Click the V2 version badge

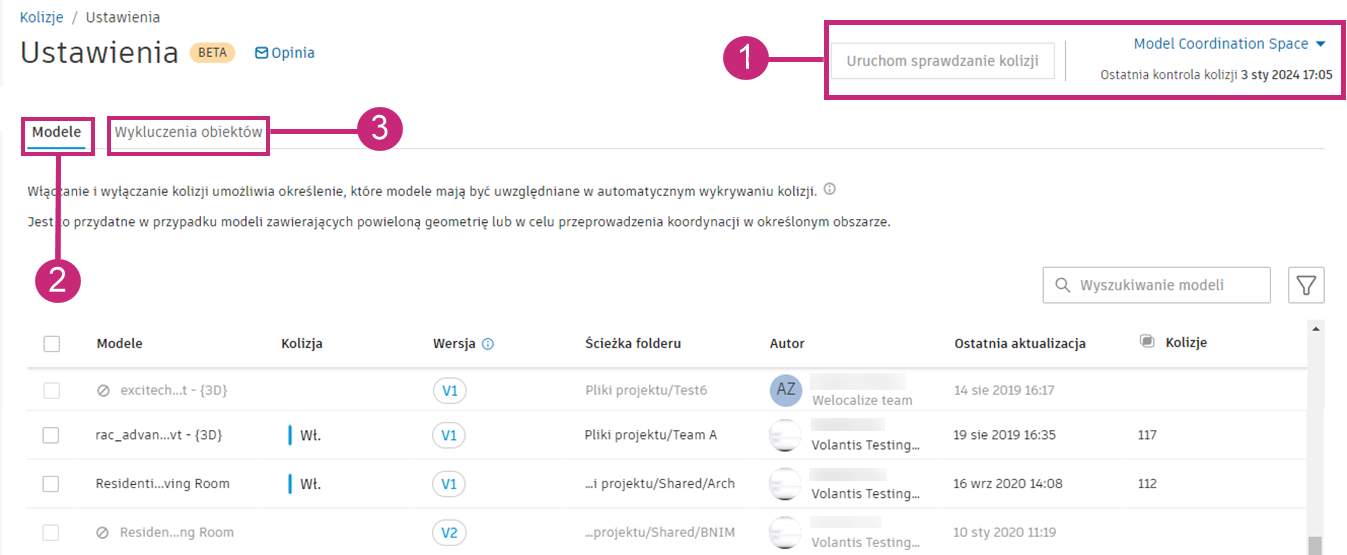[x=450, y=532]
